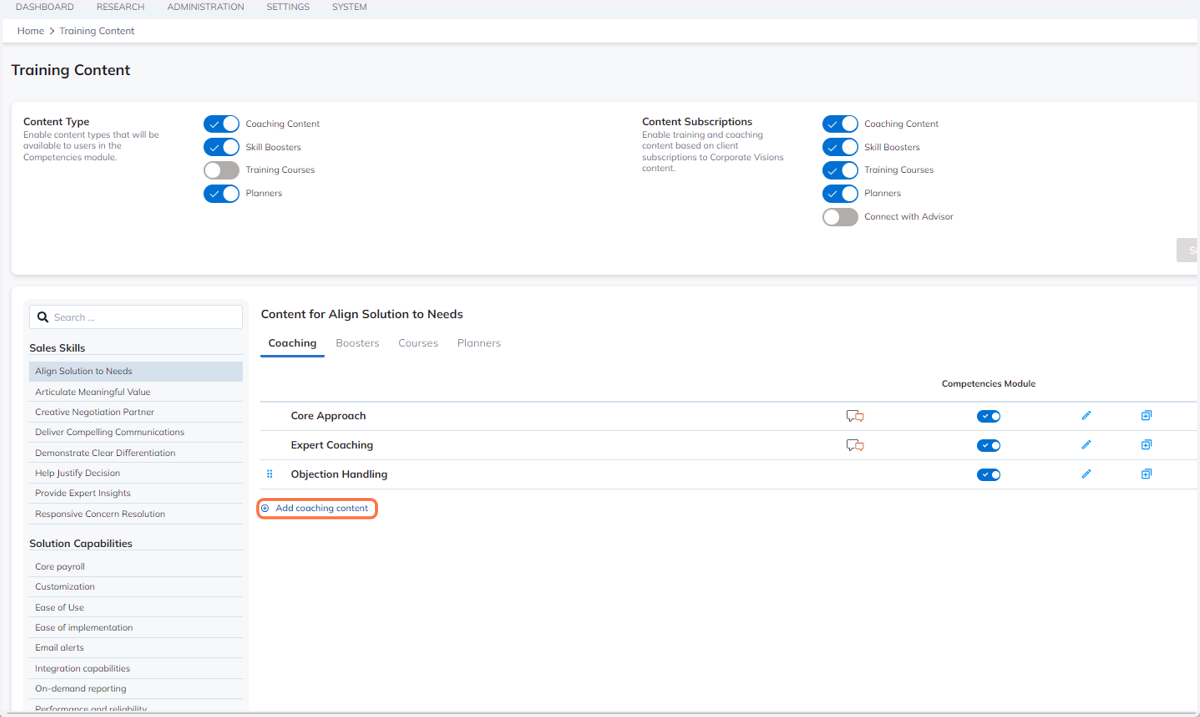Image resolution: width=1200 pixels, height=717 pixels.
Task: Click into the Search input field
Action: [x=136, y=317]
